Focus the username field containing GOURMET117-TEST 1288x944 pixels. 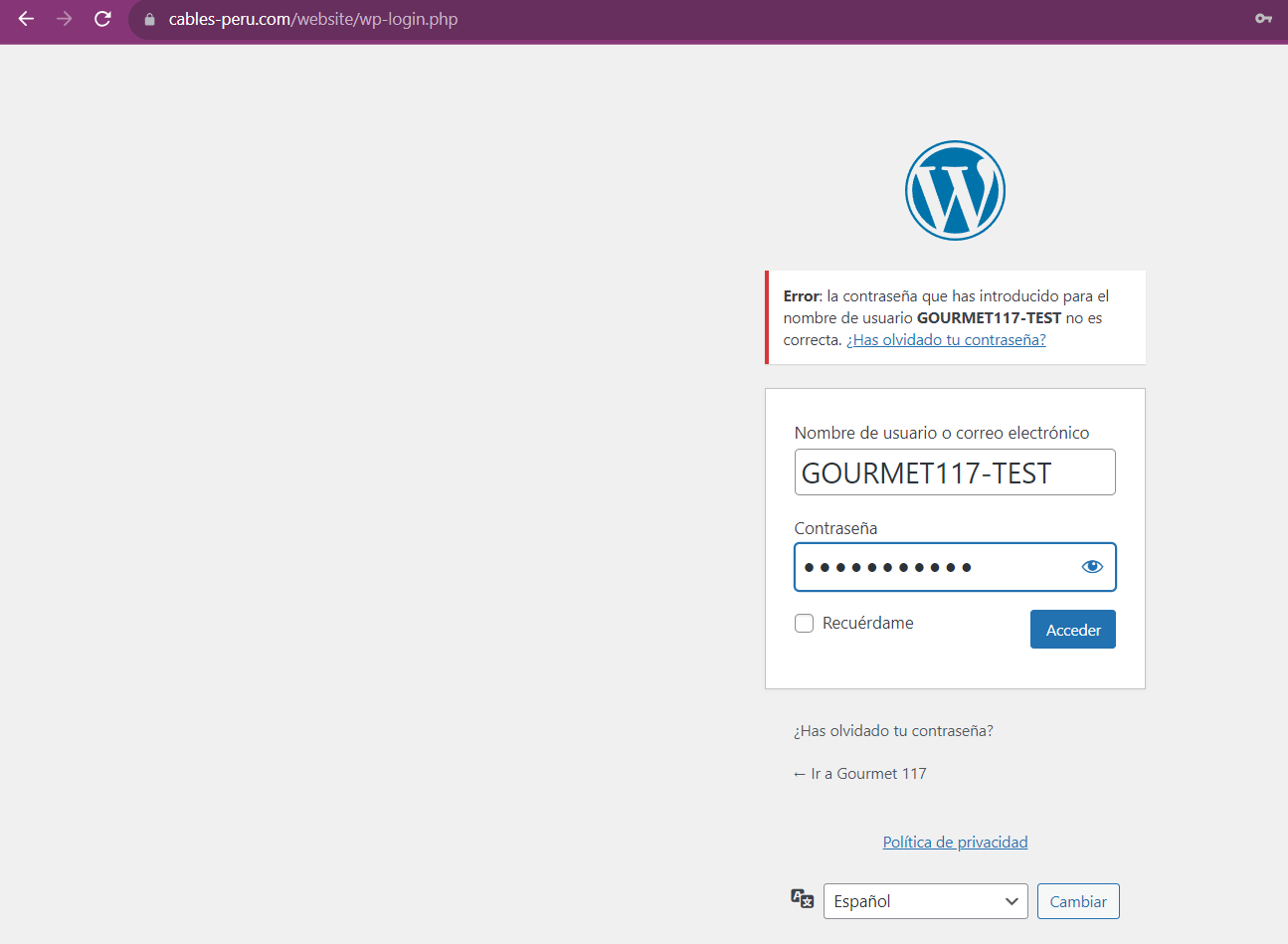[x=955, y=472]
